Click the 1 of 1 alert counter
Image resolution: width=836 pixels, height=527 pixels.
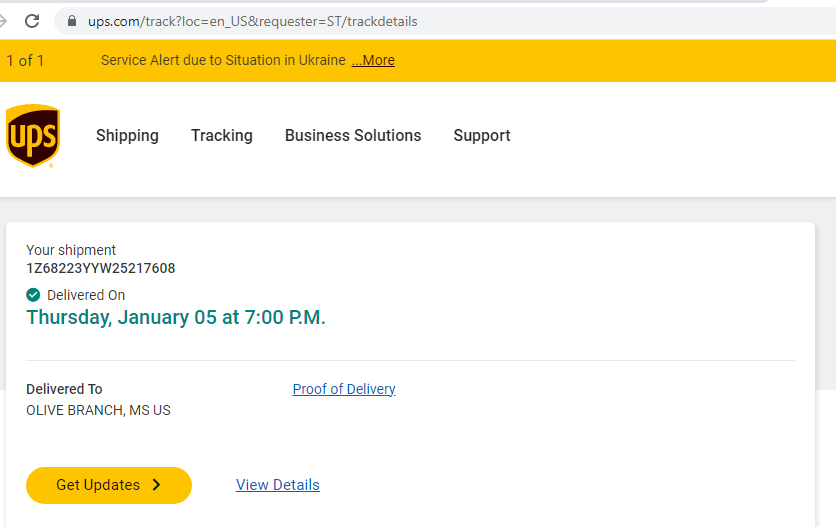point(25,61)
